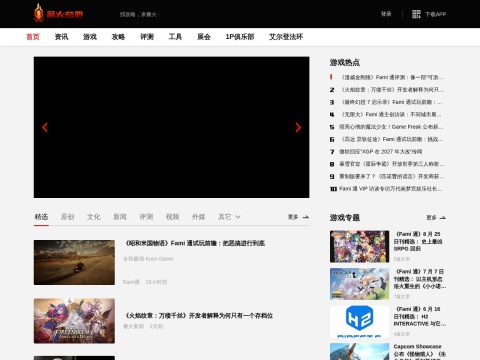Open the 工具 menu item
The image size is (480, 360).
[x=175, y=37]
